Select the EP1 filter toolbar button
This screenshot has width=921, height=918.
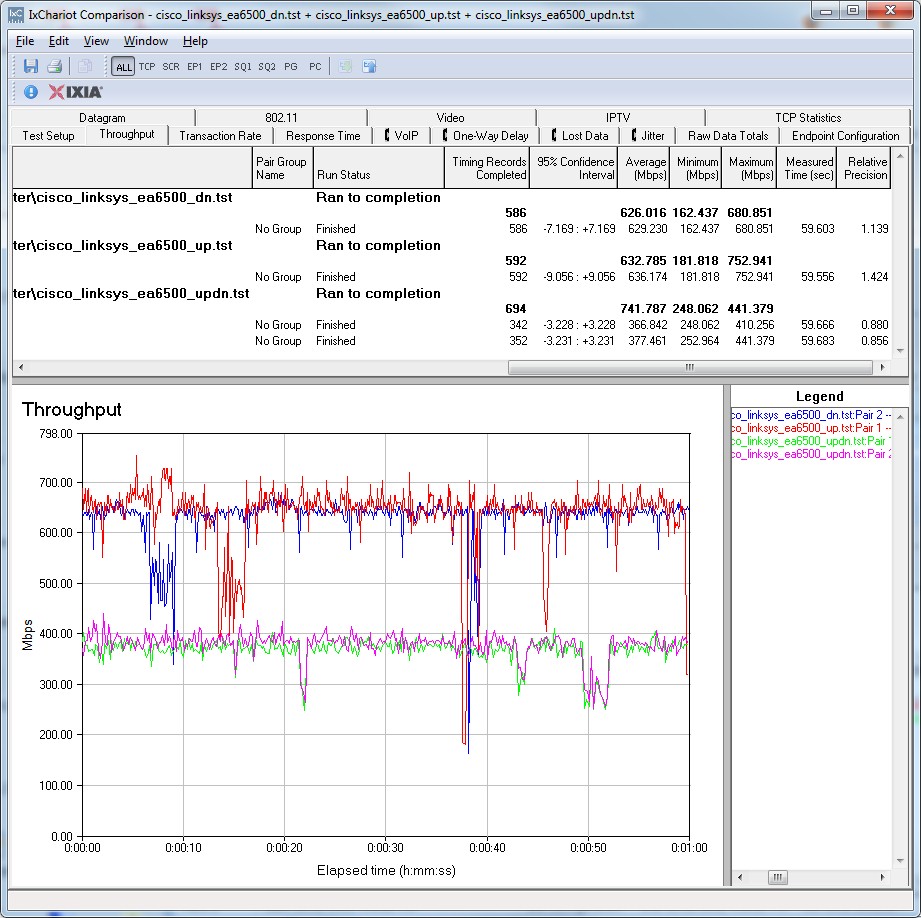[194, 66]
